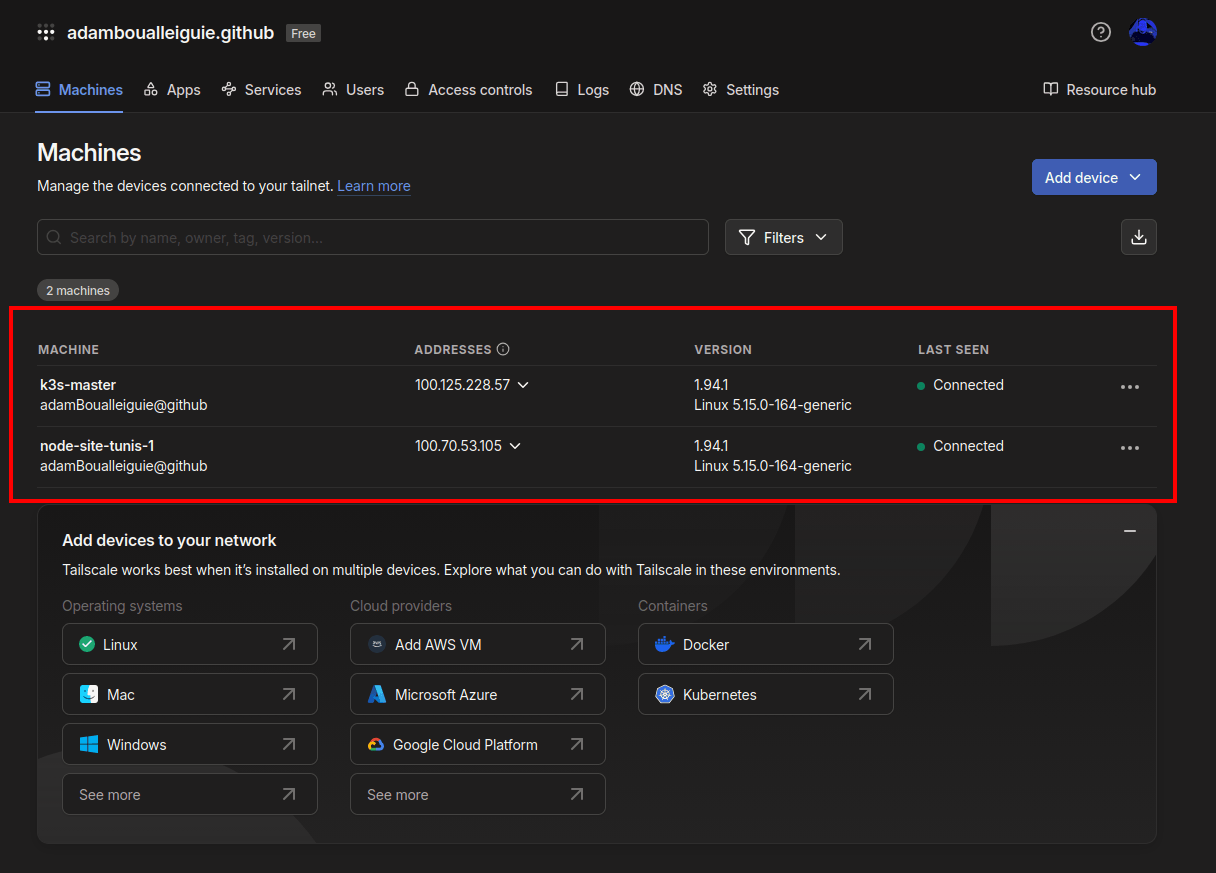Click the arrow icon on Add AWS VM card
This screenshot has height=873, width=1216.
click(577, 644)
